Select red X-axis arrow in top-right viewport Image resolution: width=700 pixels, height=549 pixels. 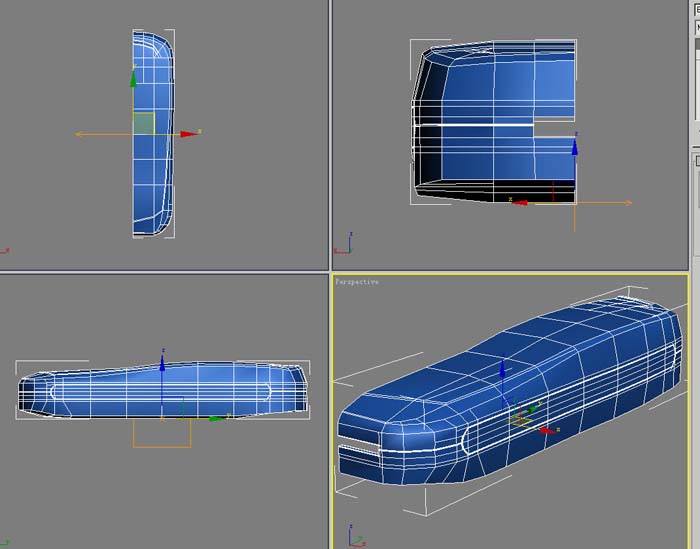tap(520, 203)
